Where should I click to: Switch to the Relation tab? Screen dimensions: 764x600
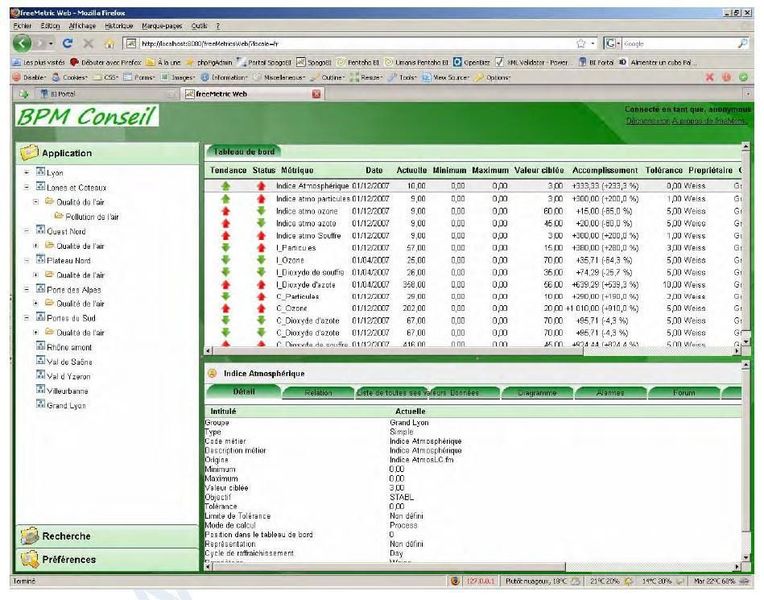[x=318, y=393]
